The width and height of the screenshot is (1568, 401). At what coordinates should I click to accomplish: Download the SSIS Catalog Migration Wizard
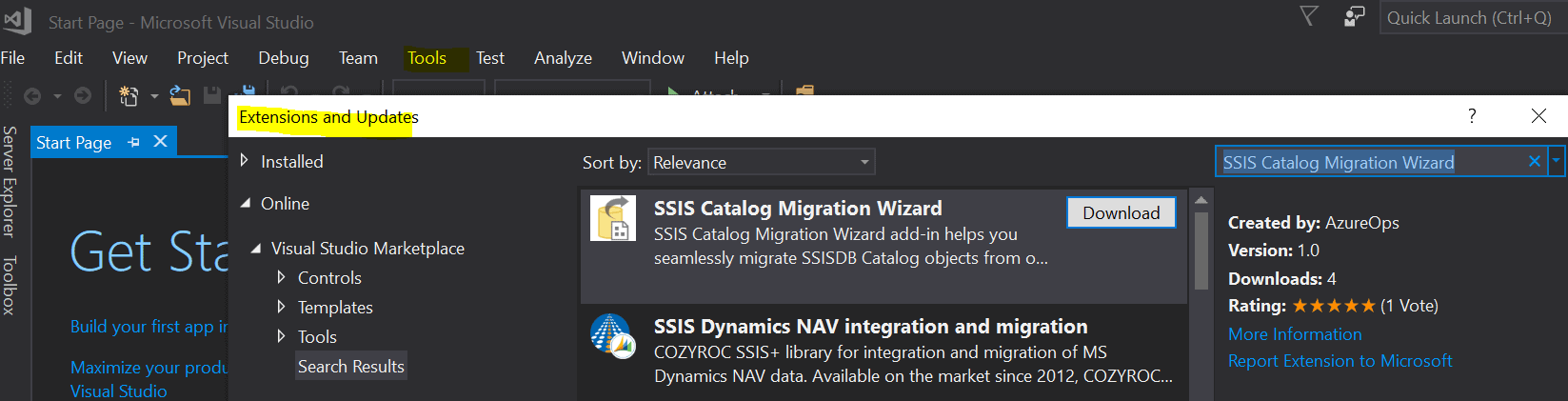click(1121, 212)
